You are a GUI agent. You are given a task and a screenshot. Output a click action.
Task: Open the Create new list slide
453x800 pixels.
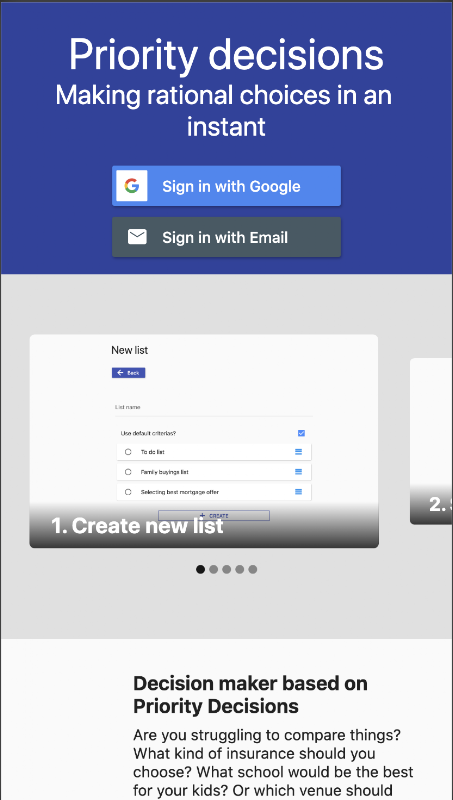[x=204, y=441]
